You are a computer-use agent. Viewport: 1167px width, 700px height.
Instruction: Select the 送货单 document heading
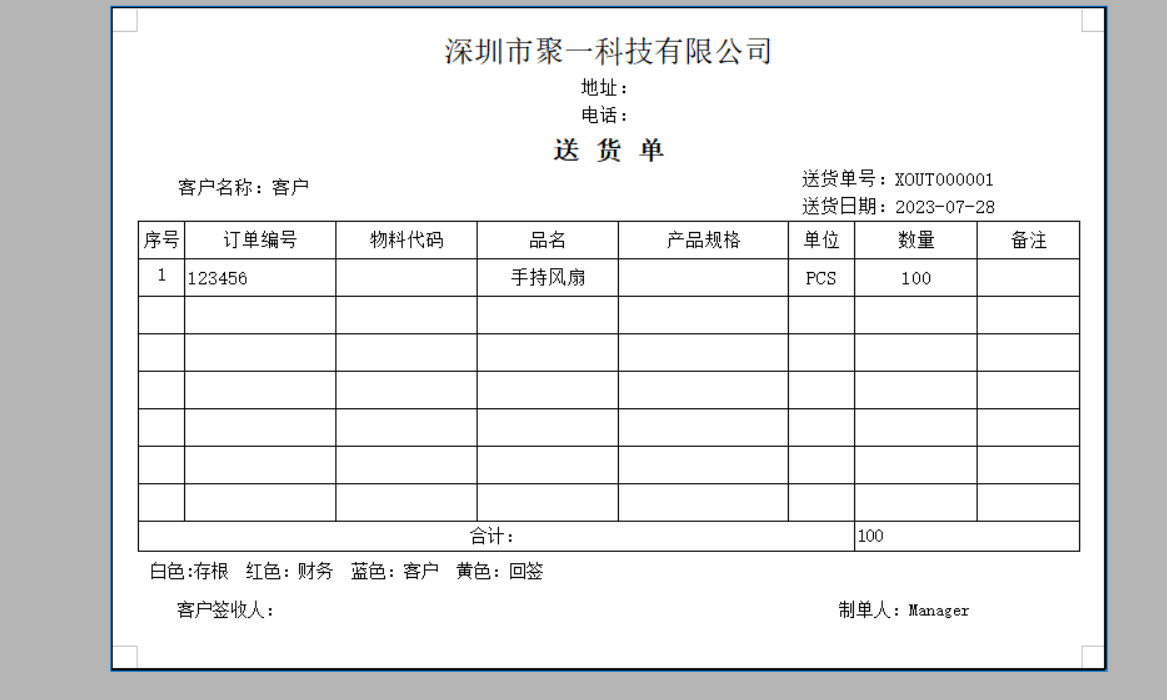(608, 150)
